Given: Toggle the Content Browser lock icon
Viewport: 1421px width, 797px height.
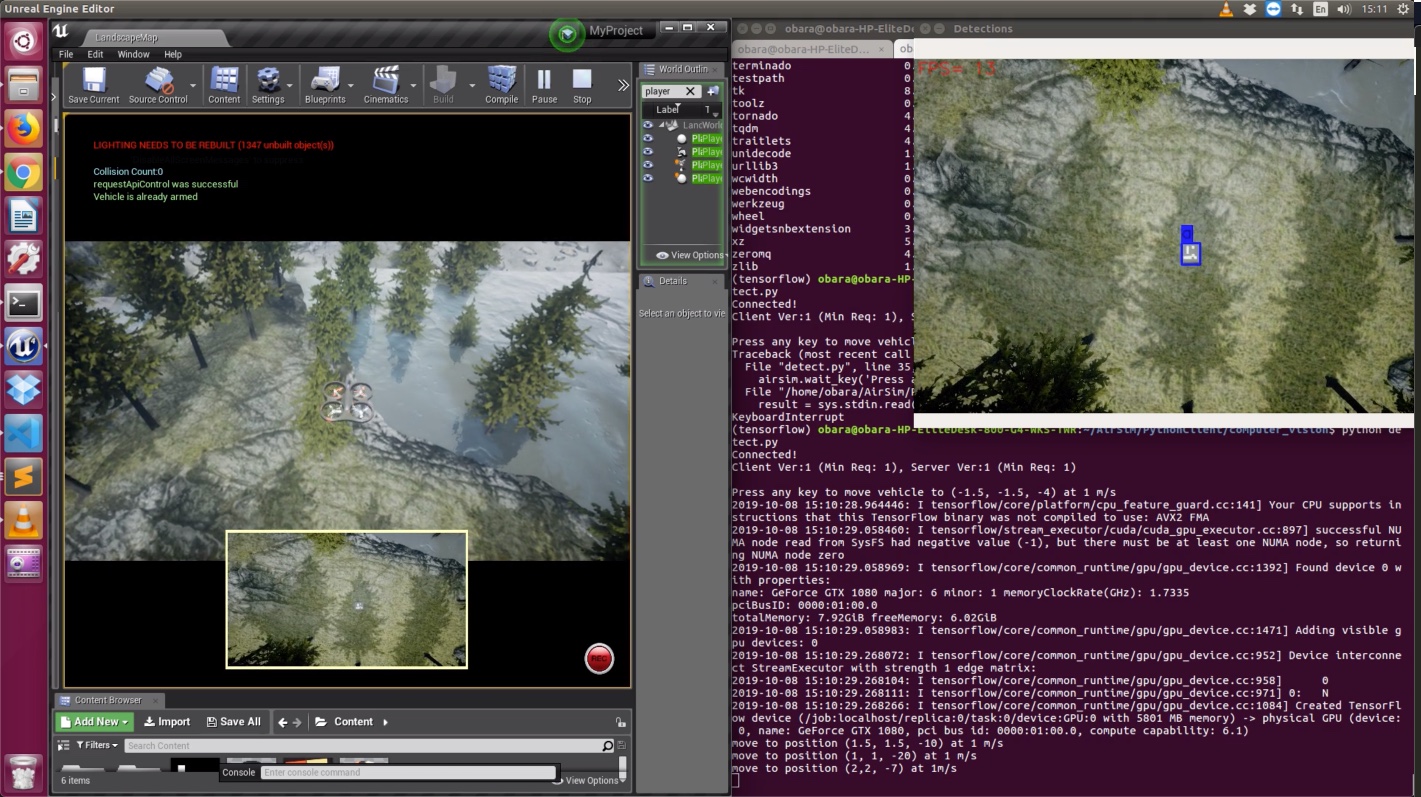Looking at the screenshot, I should [620, 722].
